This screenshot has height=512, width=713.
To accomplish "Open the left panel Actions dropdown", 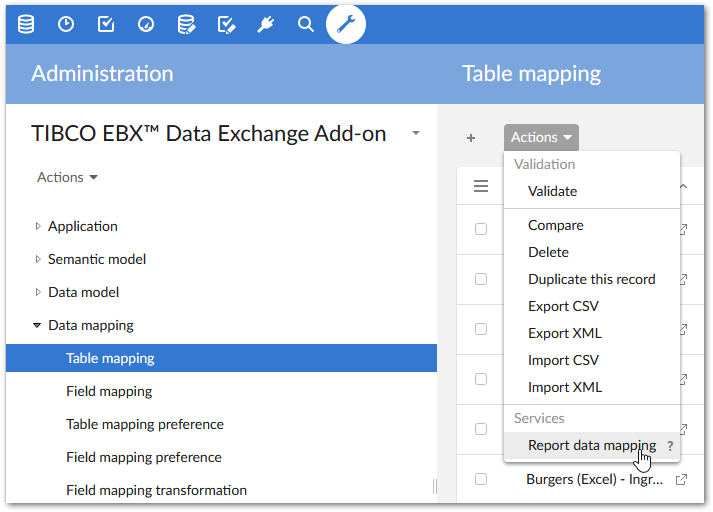I will 67,177.
